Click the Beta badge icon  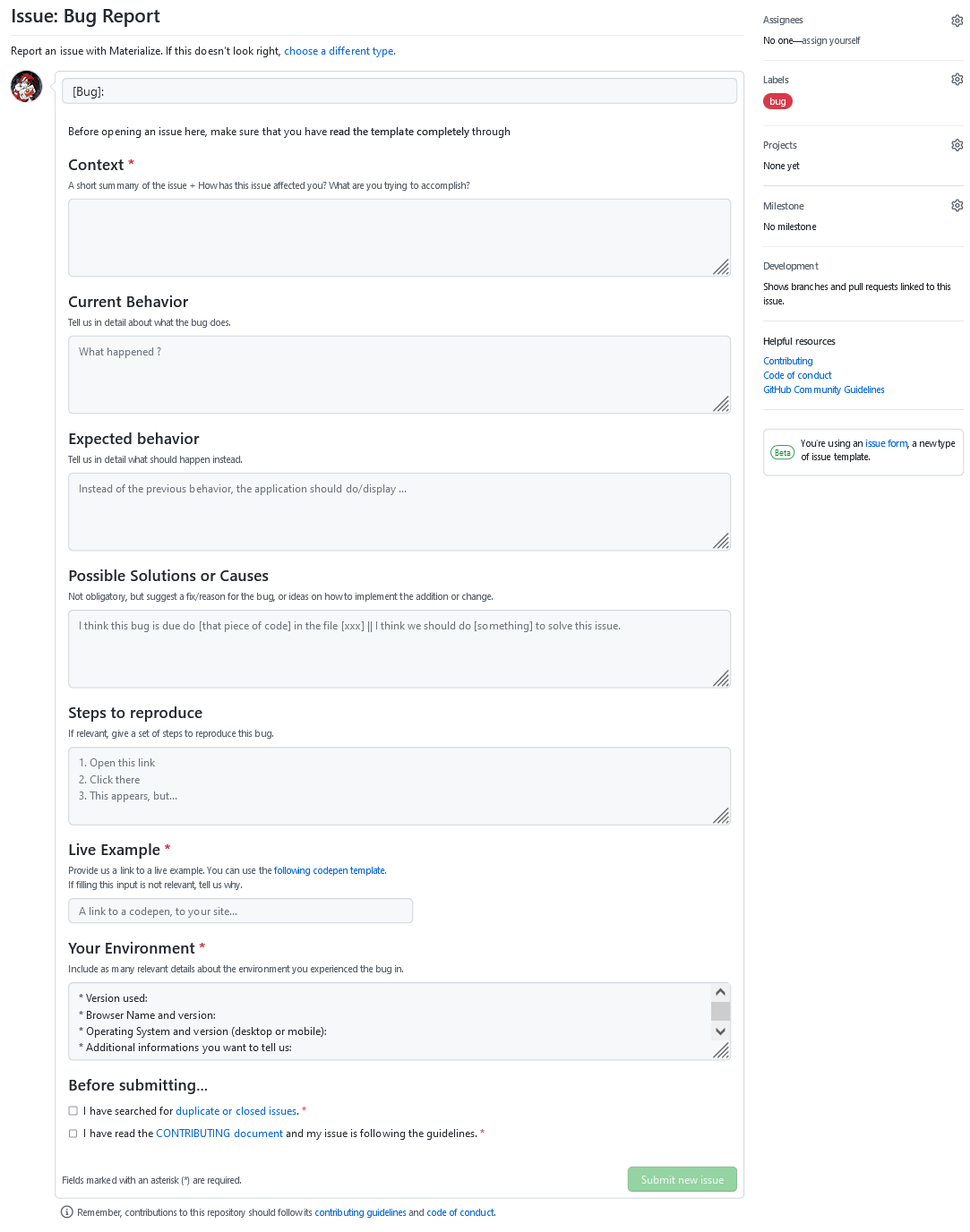[x=783, y=452]
